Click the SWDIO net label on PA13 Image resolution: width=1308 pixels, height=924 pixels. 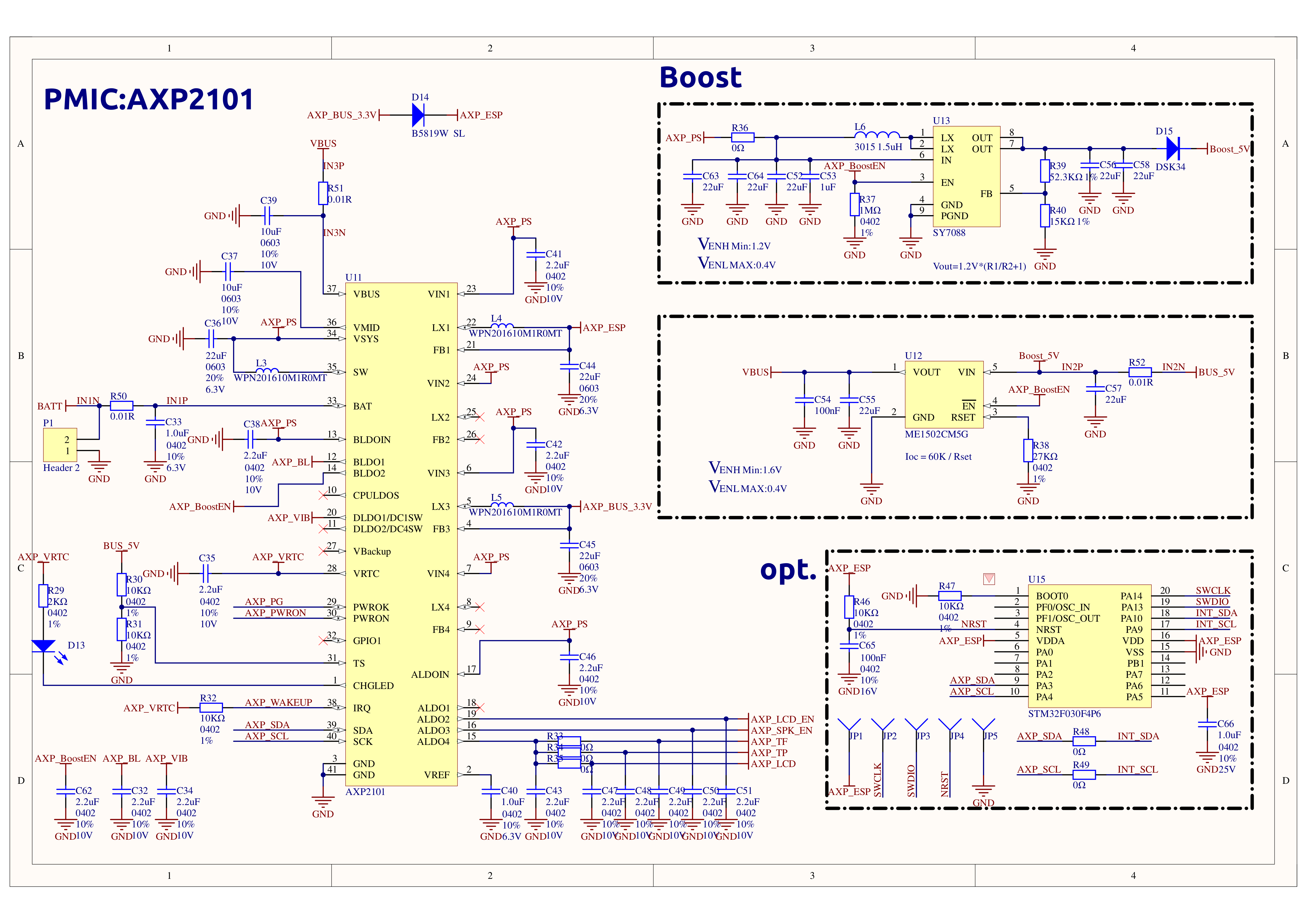tap(1212, 602)
